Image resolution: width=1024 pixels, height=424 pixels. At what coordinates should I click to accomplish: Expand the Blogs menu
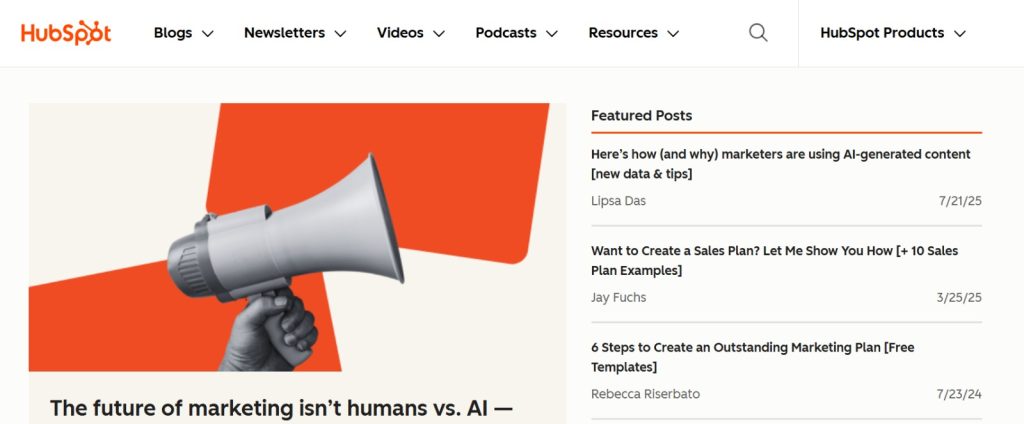[184, 33]
